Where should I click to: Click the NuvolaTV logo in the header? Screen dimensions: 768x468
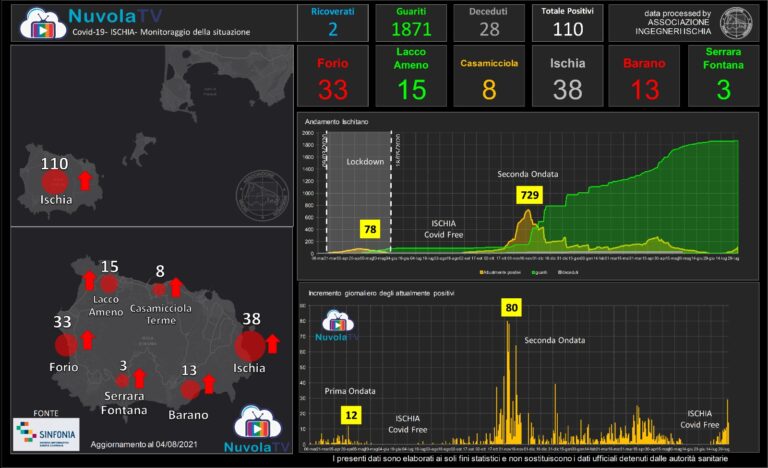click(x=43, y=22)
